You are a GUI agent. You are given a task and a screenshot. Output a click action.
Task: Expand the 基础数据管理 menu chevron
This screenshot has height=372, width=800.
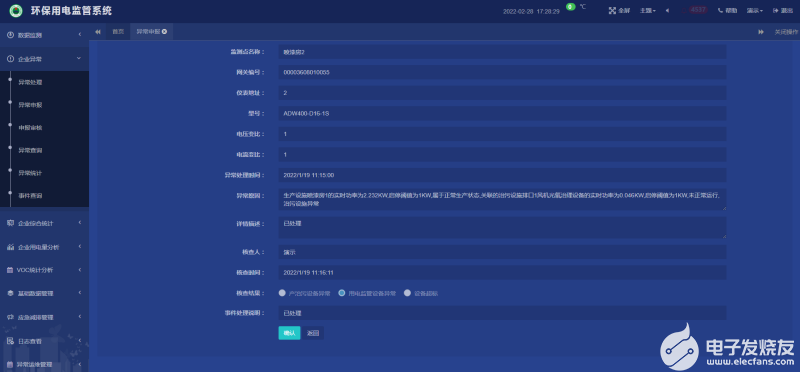(x=80, y=293)
